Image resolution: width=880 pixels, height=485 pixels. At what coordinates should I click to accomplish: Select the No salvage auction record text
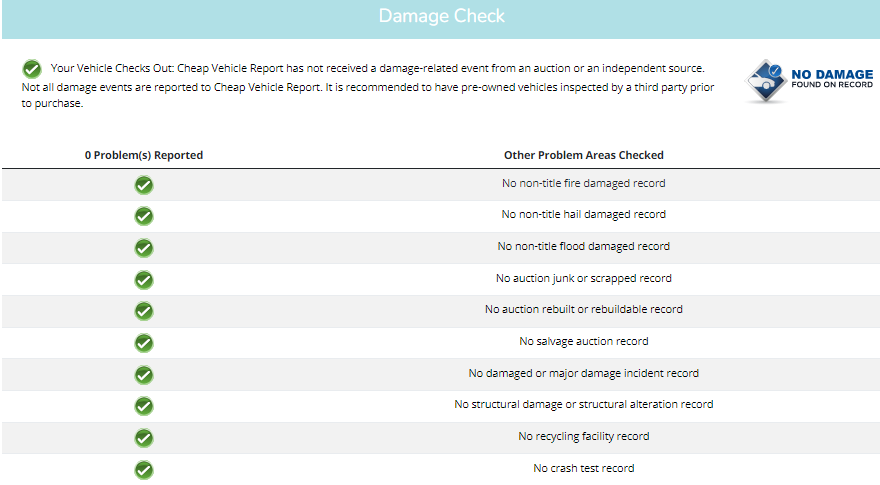584,341
